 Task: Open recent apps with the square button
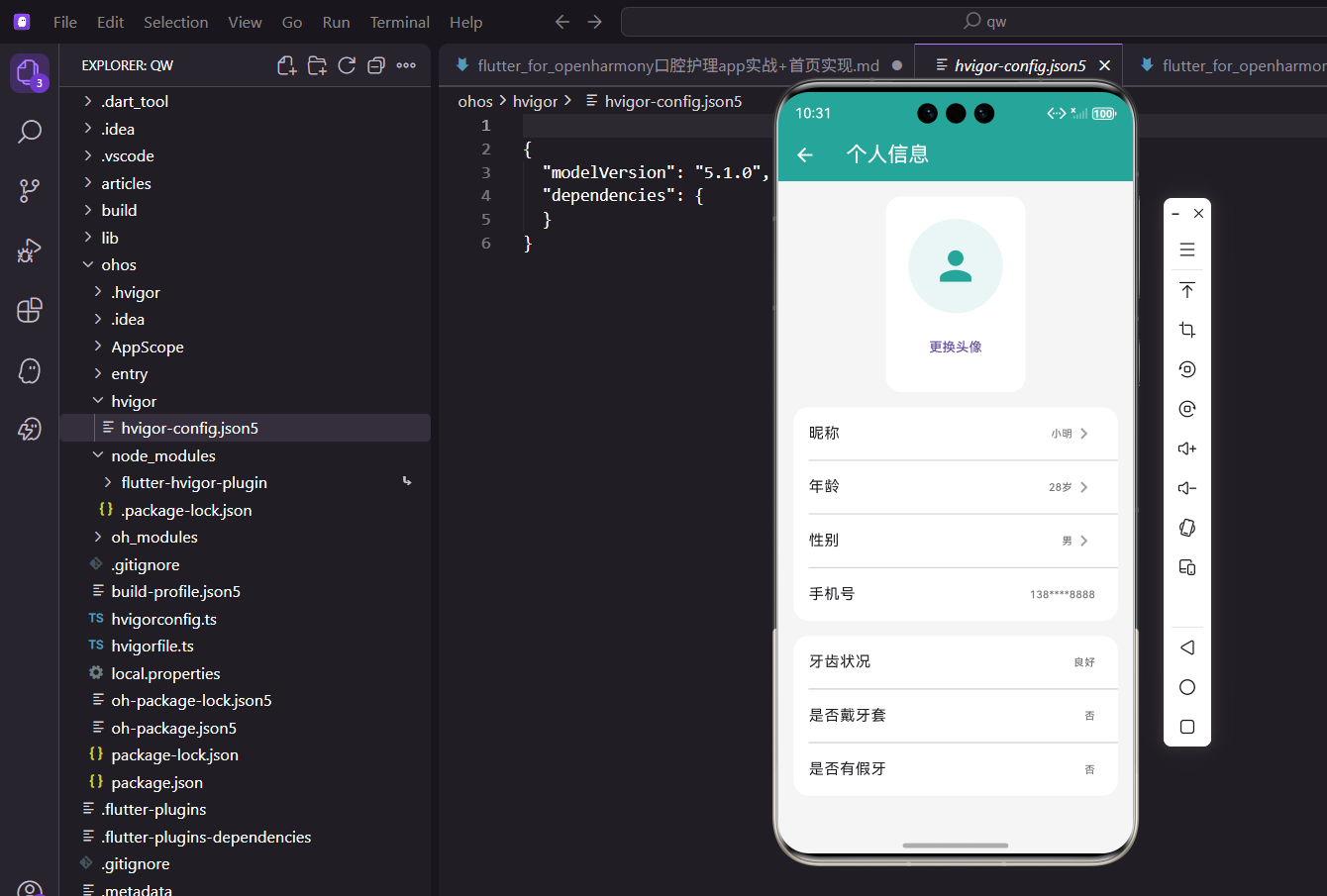coord(1186,726)
